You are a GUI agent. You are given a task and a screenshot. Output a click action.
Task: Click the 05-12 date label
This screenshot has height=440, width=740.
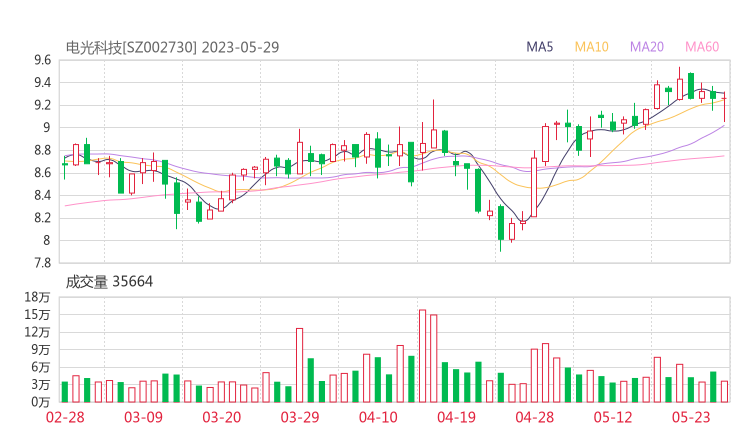613,417
